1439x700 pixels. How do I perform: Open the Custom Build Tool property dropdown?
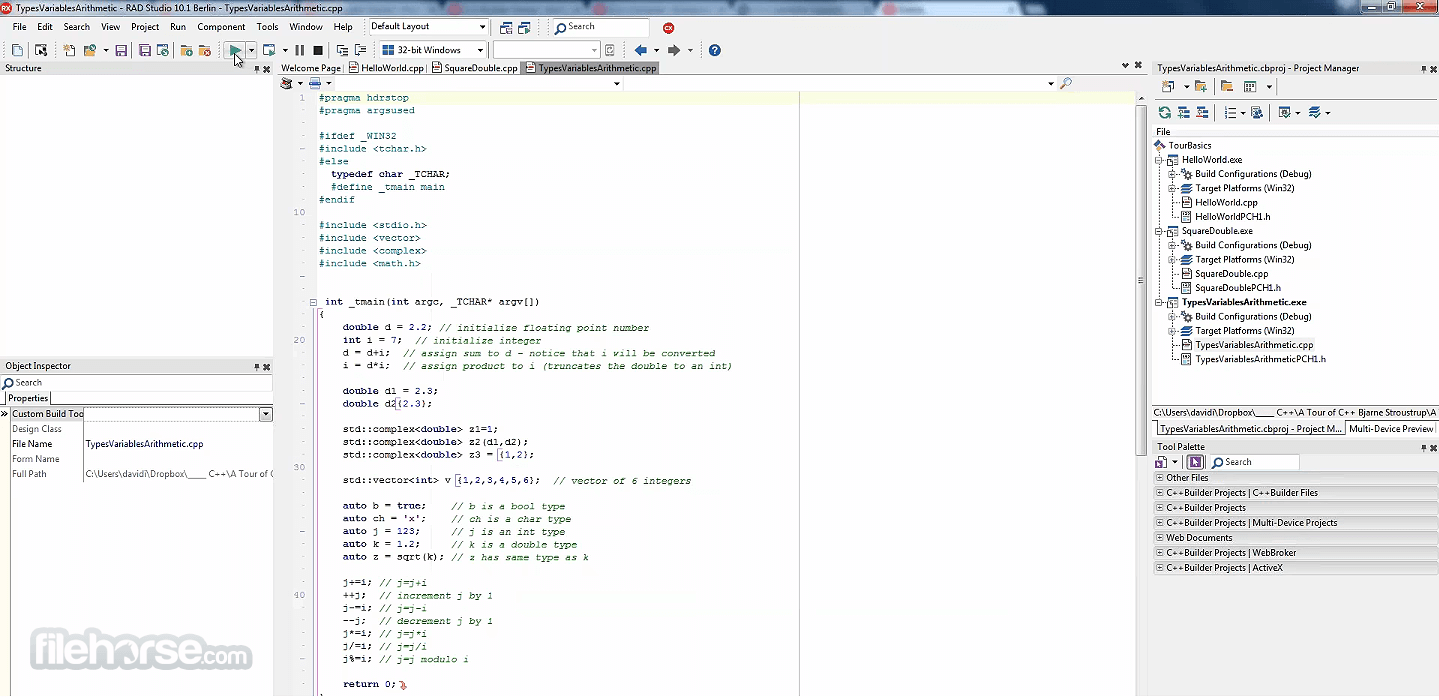point(266,414)
